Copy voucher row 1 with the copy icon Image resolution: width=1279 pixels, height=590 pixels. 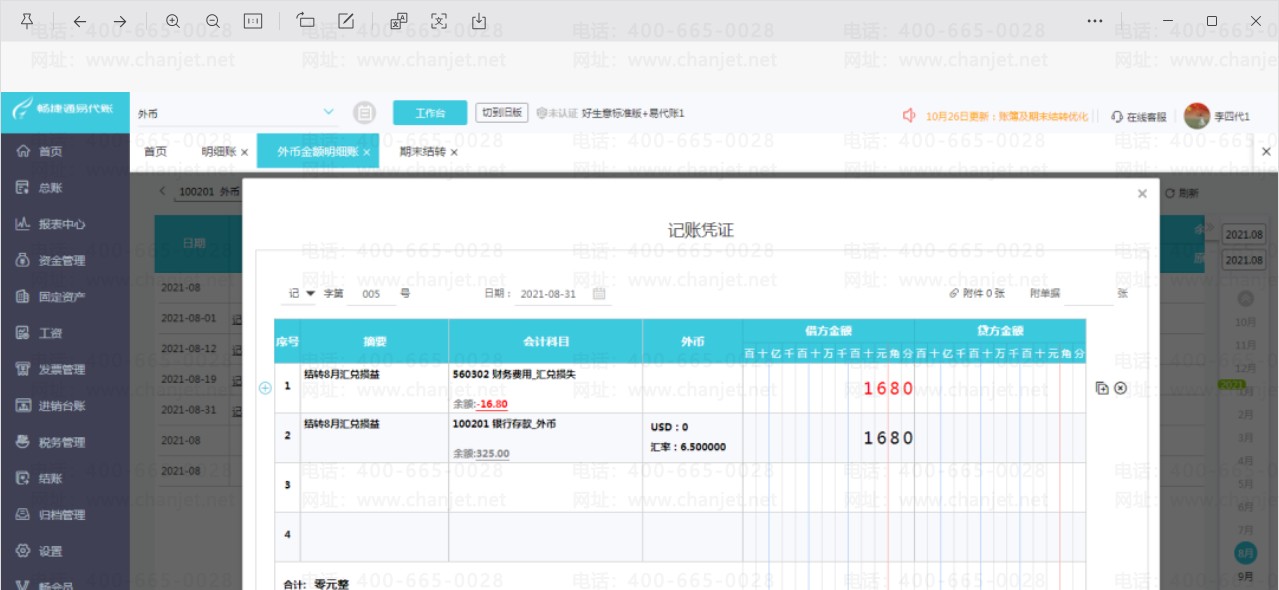pos(1102,388)
